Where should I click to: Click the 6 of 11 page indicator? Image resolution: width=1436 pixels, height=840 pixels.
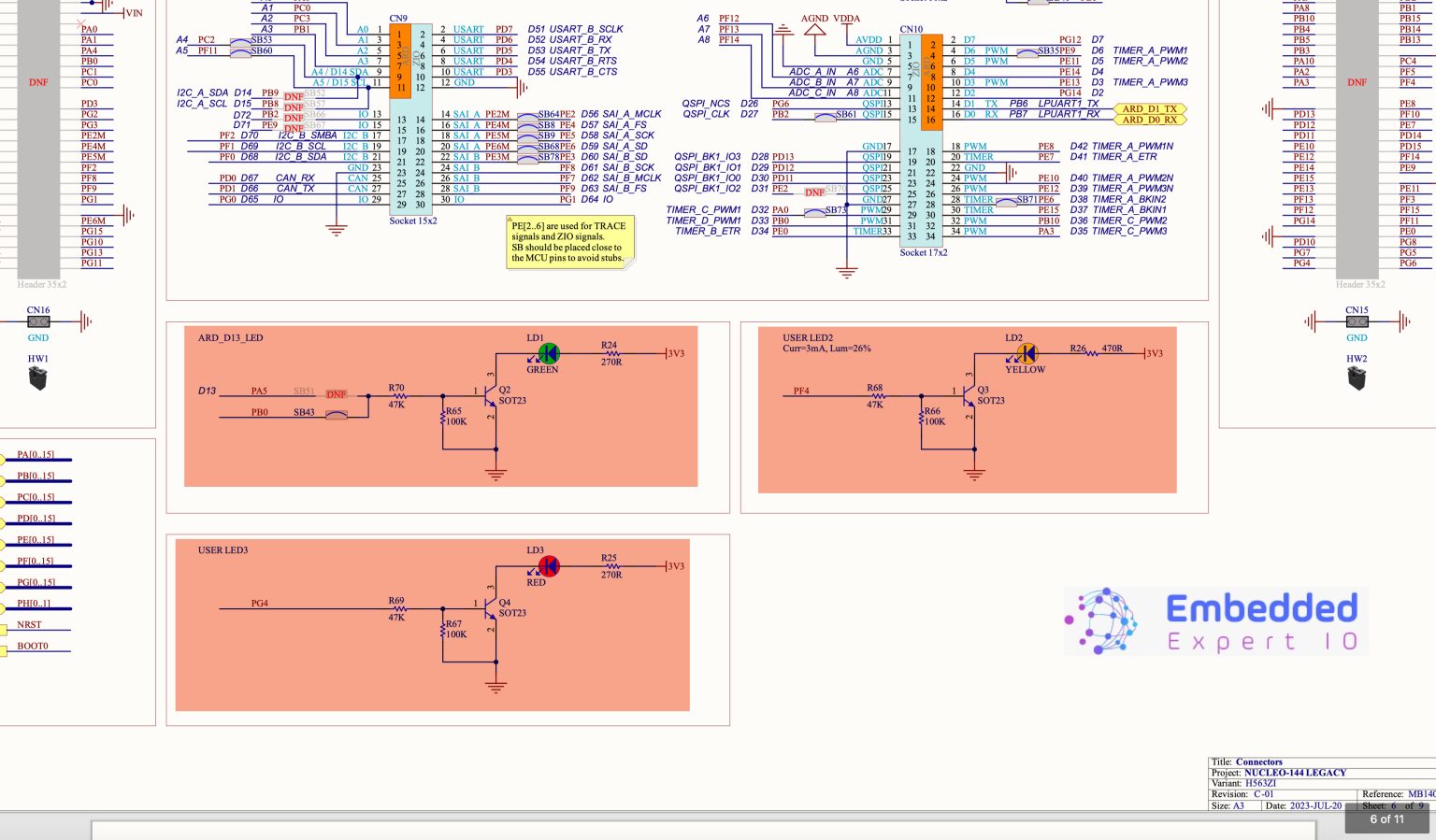pos(1387,819)
